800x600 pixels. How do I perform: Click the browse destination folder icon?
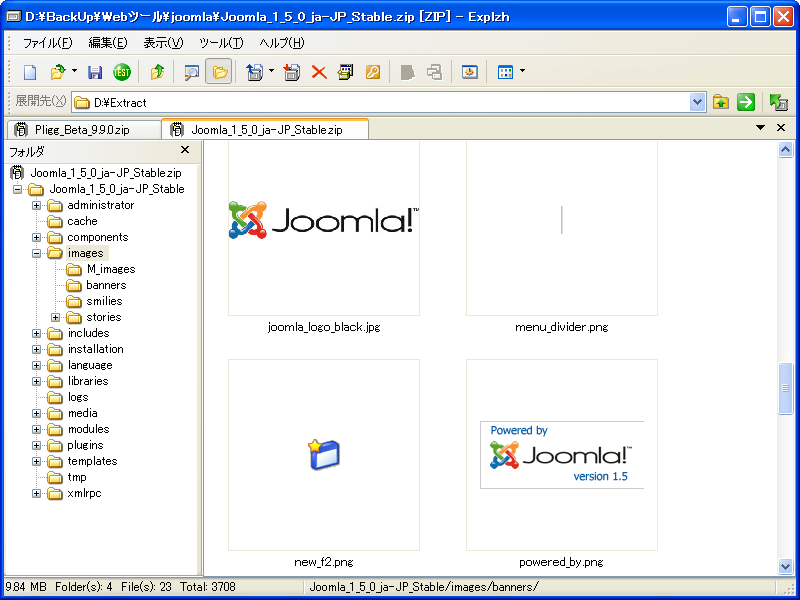(721, 103)
